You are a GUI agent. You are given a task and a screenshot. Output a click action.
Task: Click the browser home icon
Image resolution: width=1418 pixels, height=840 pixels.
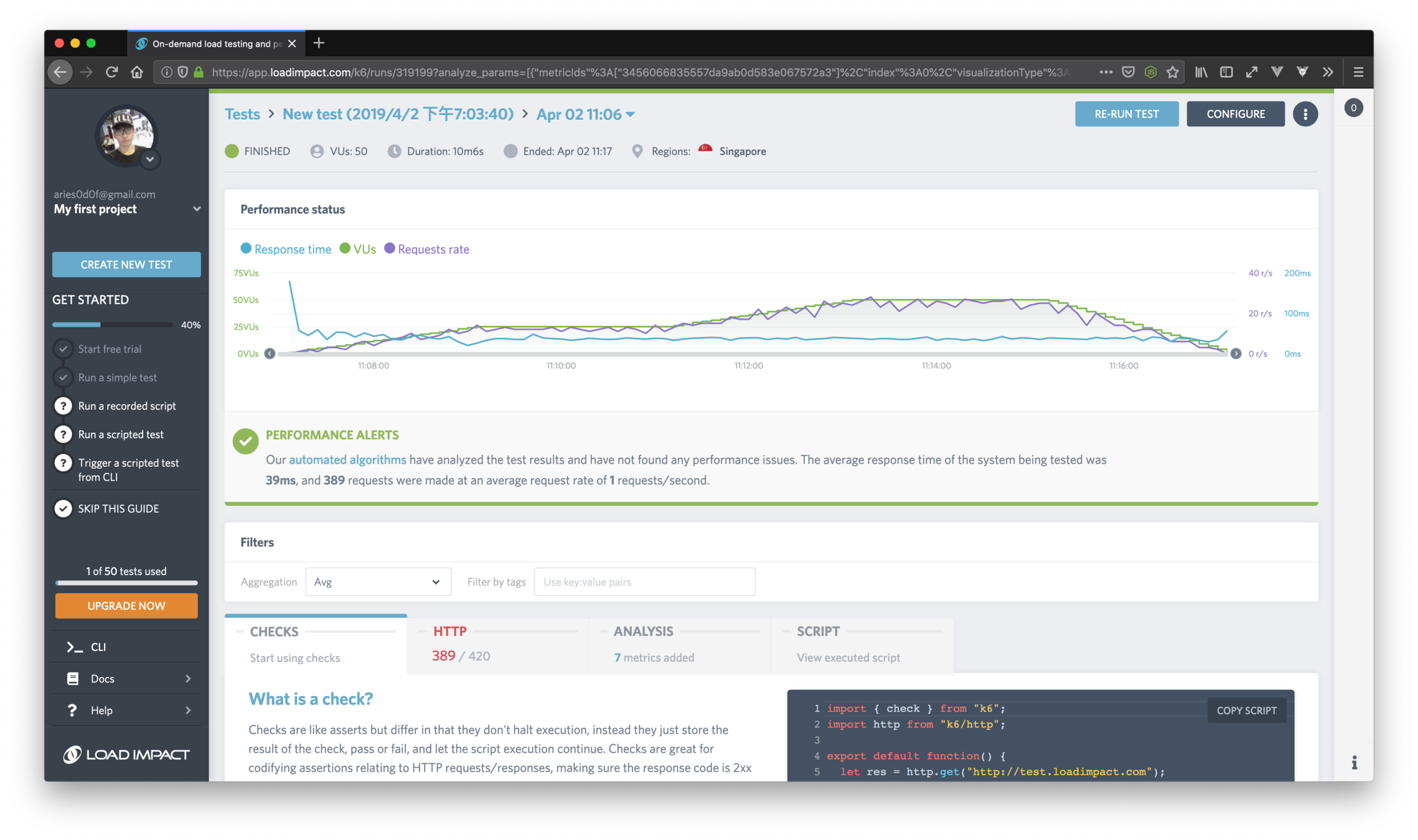[x=137, y=72]
